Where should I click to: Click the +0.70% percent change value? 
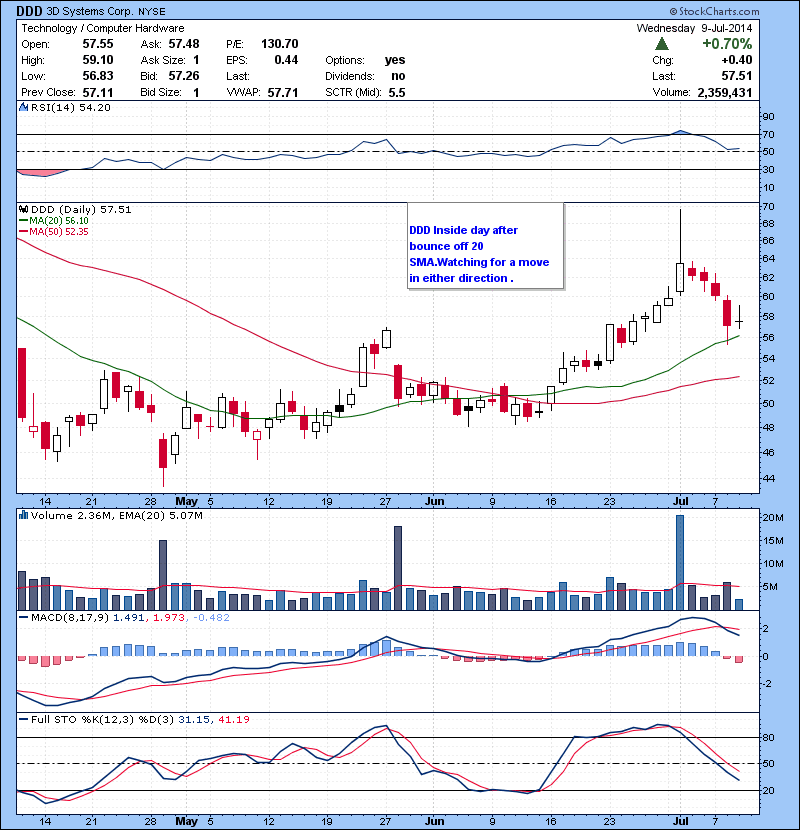pyautogui.click(x=727, y=43)
